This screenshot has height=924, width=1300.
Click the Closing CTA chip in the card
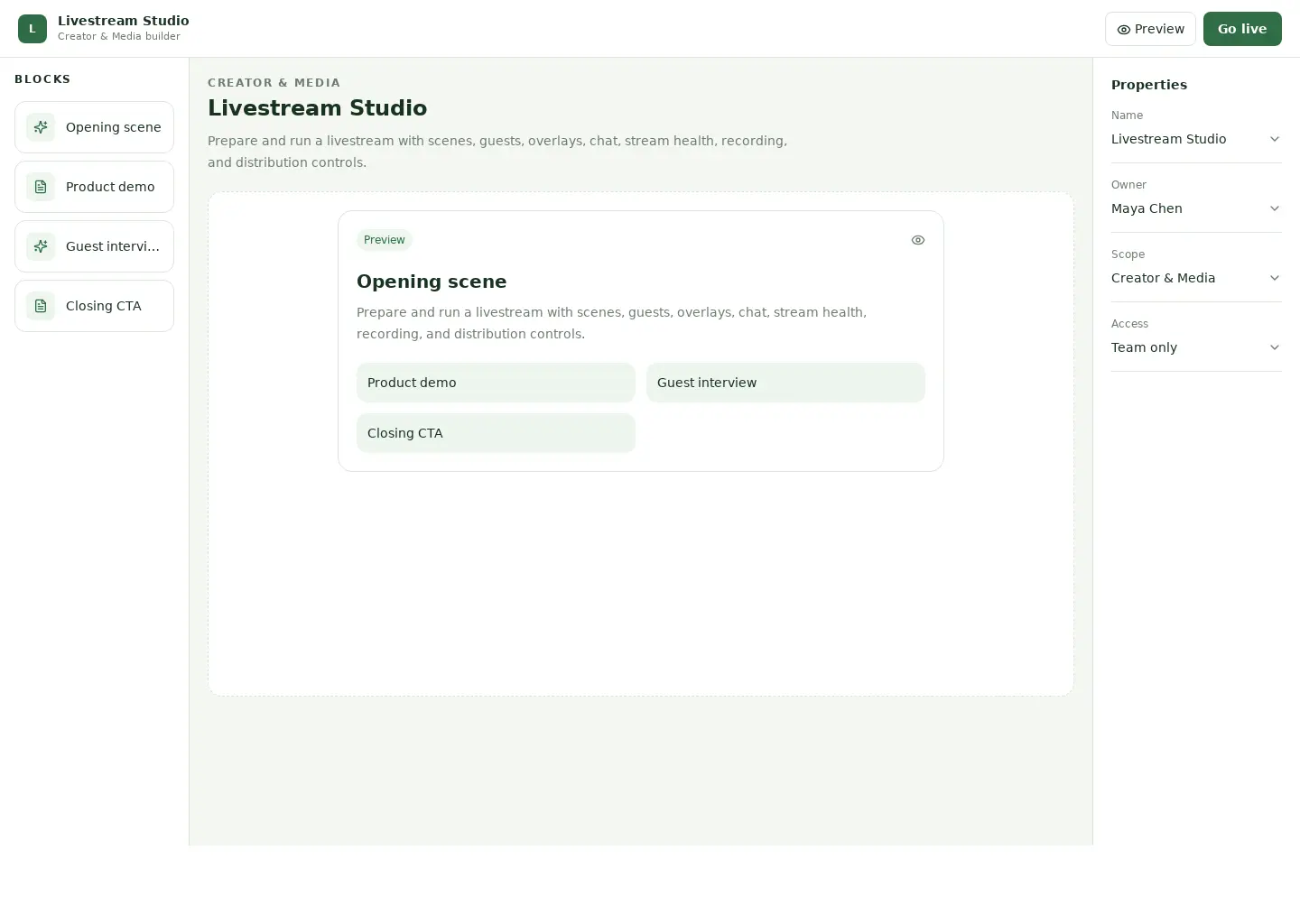coord(496,433)
